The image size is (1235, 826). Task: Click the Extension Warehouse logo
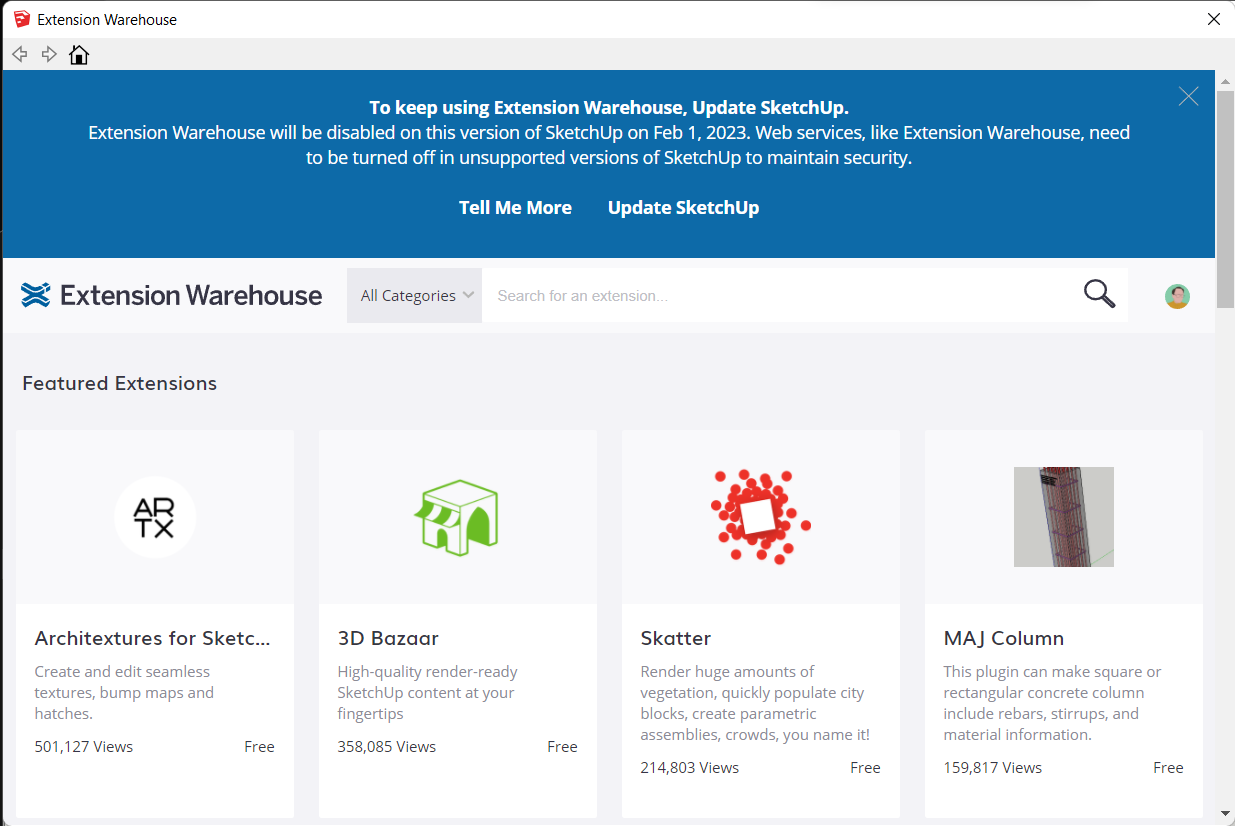click(172, 295)
